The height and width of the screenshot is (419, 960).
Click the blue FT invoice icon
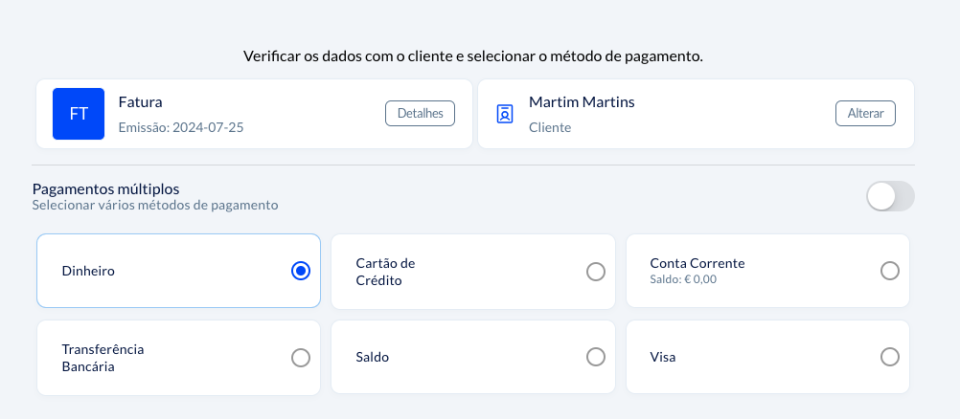click(78, 114)
